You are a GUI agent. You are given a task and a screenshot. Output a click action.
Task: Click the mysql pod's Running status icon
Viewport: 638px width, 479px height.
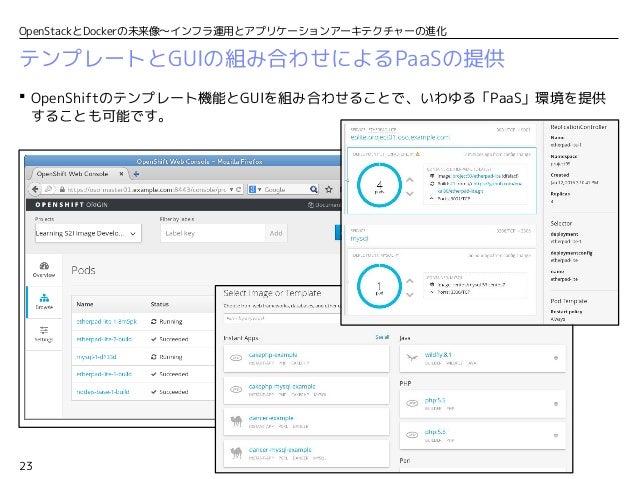coord(153,357)
